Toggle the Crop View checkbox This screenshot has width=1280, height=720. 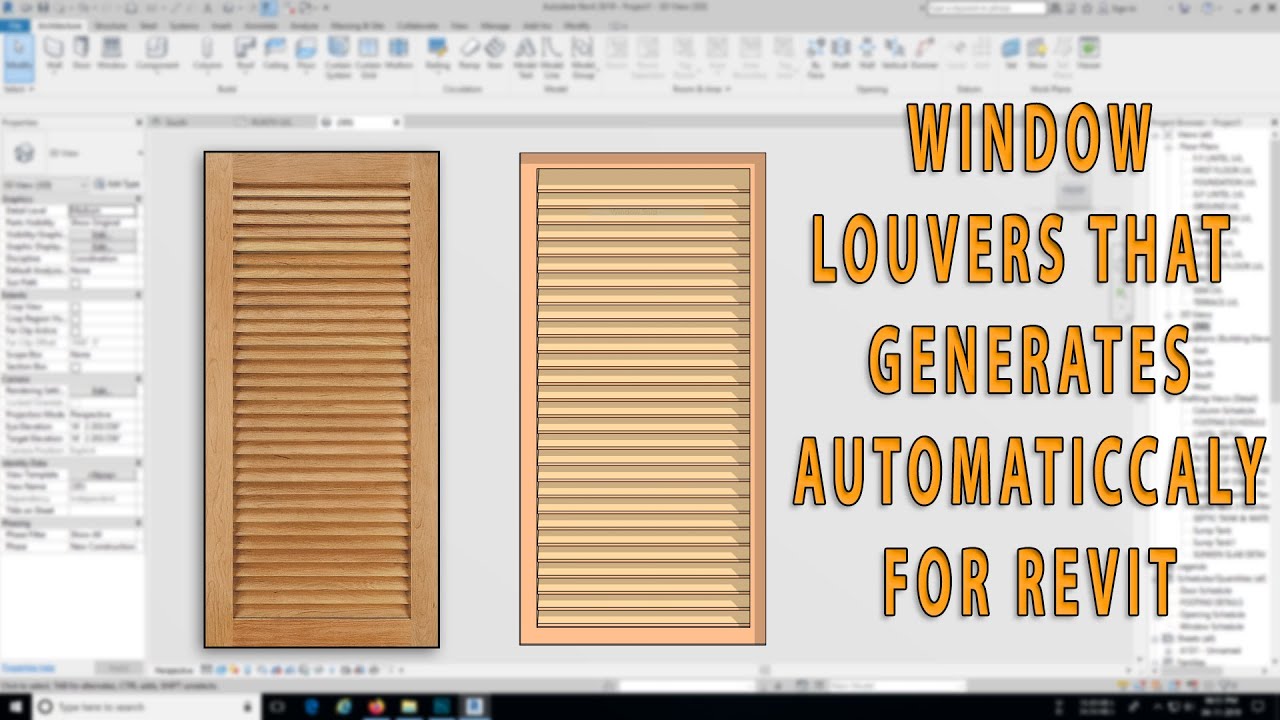click(x=75, y=308)
